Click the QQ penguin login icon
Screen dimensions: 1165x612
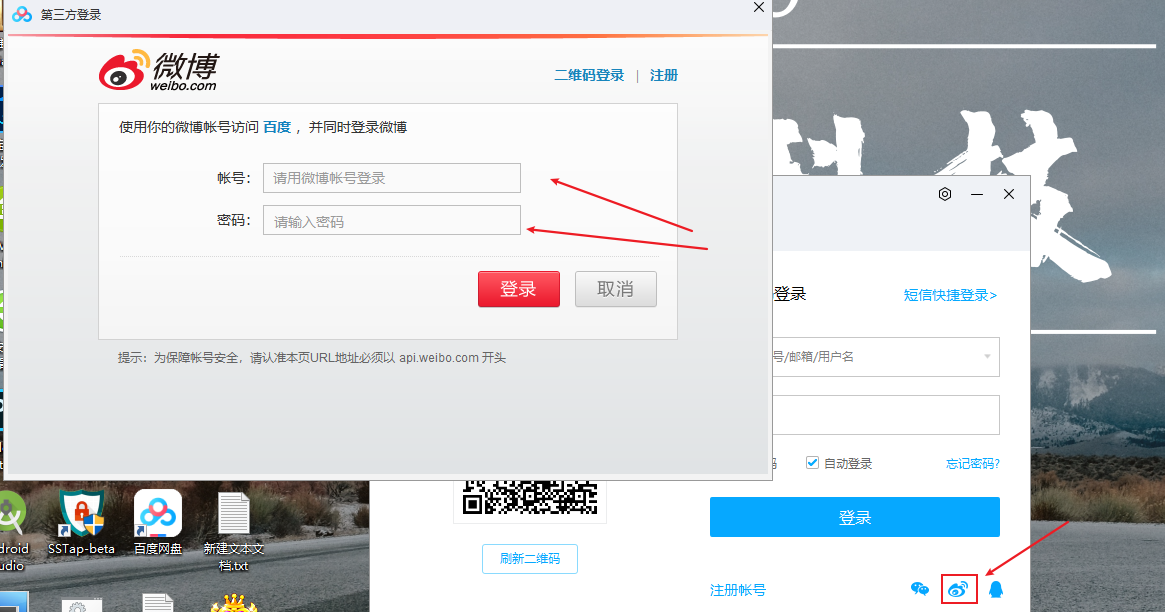coord(995,589)
